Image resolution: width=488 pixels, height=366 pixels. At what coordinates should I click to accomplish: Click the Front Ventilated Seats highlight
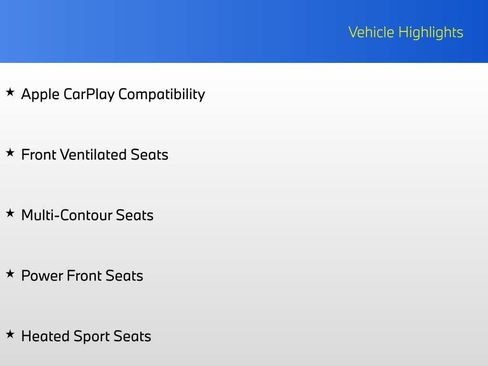click(x=95, y=155)
